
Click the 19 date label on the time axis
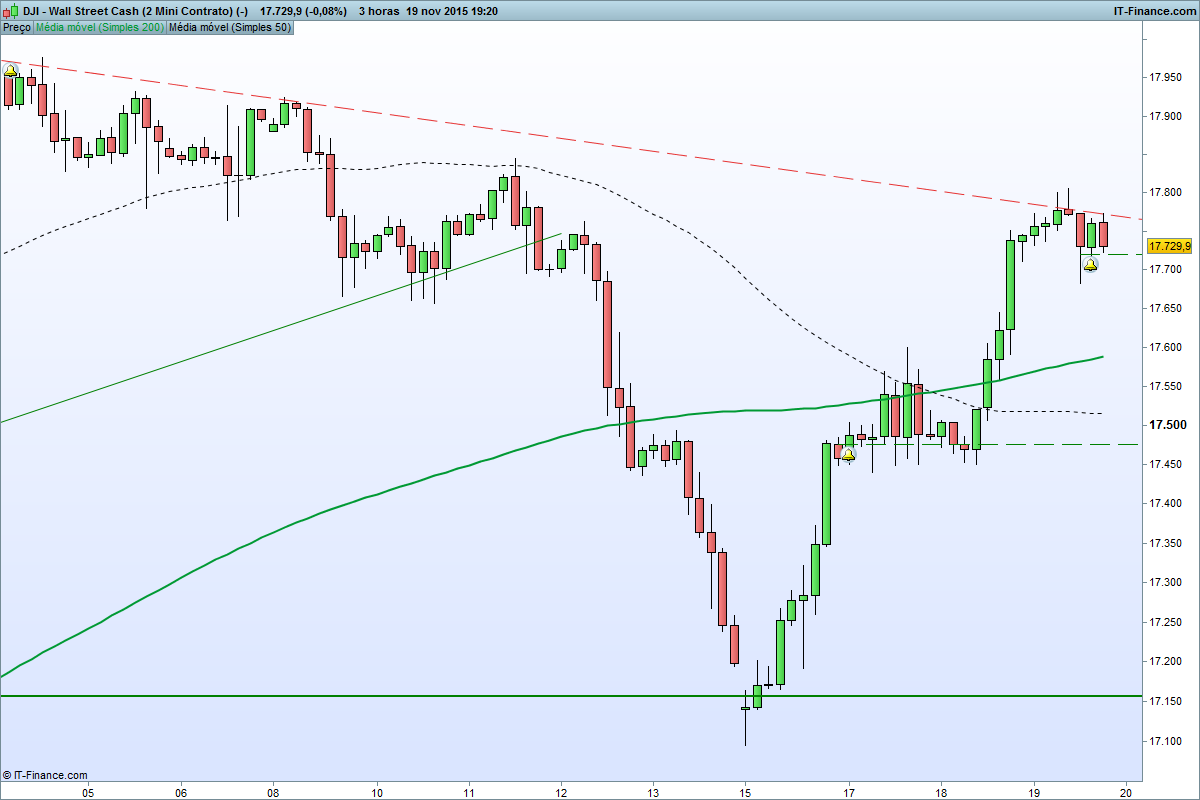[x=1034, y=792]
